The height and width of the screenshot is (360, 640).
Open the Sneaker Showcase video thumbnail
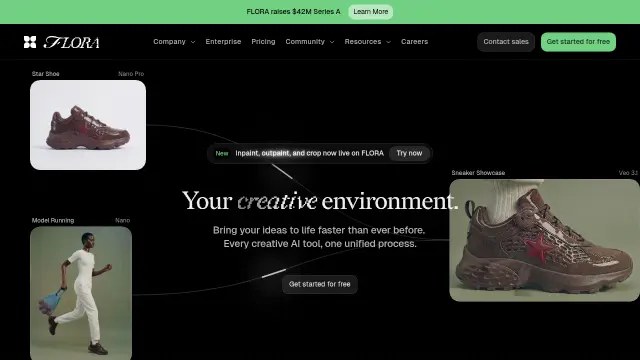(x=544, y=240)
